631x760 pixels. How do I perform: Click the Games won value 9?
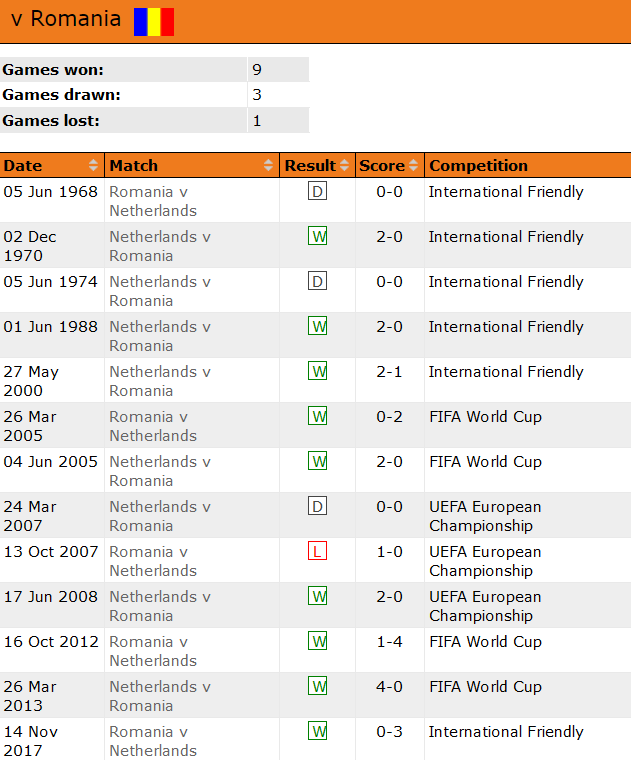pos(257,70)
